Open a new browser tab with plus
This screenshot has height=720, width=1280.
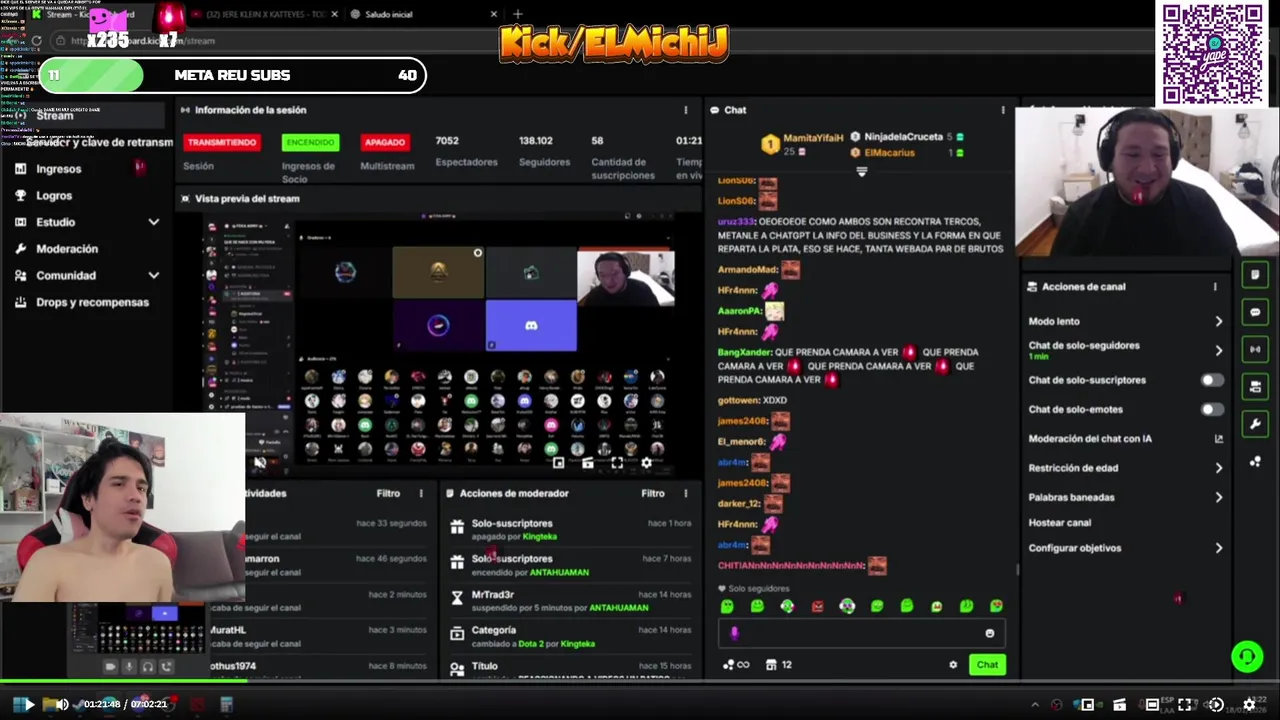click(517, 14)
